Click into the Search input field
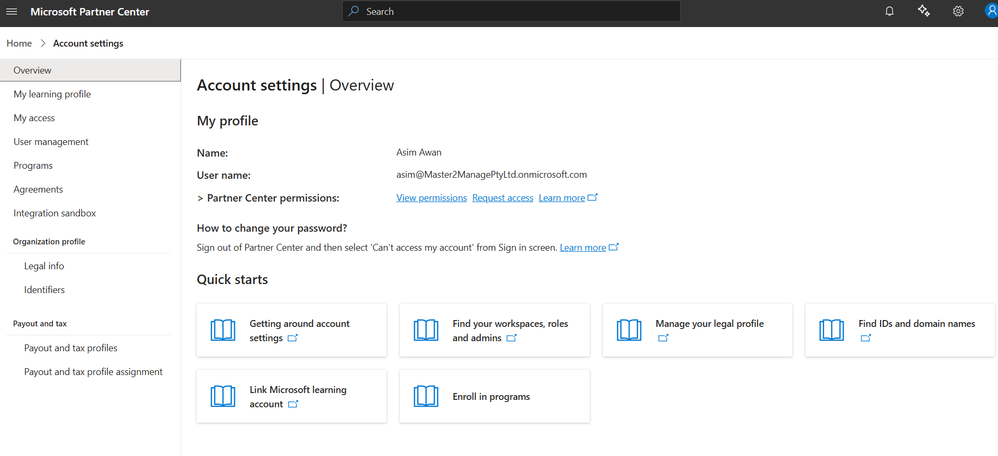Viewport: 998px width, 456px height. pyautogui.click(x=511, y=11)
